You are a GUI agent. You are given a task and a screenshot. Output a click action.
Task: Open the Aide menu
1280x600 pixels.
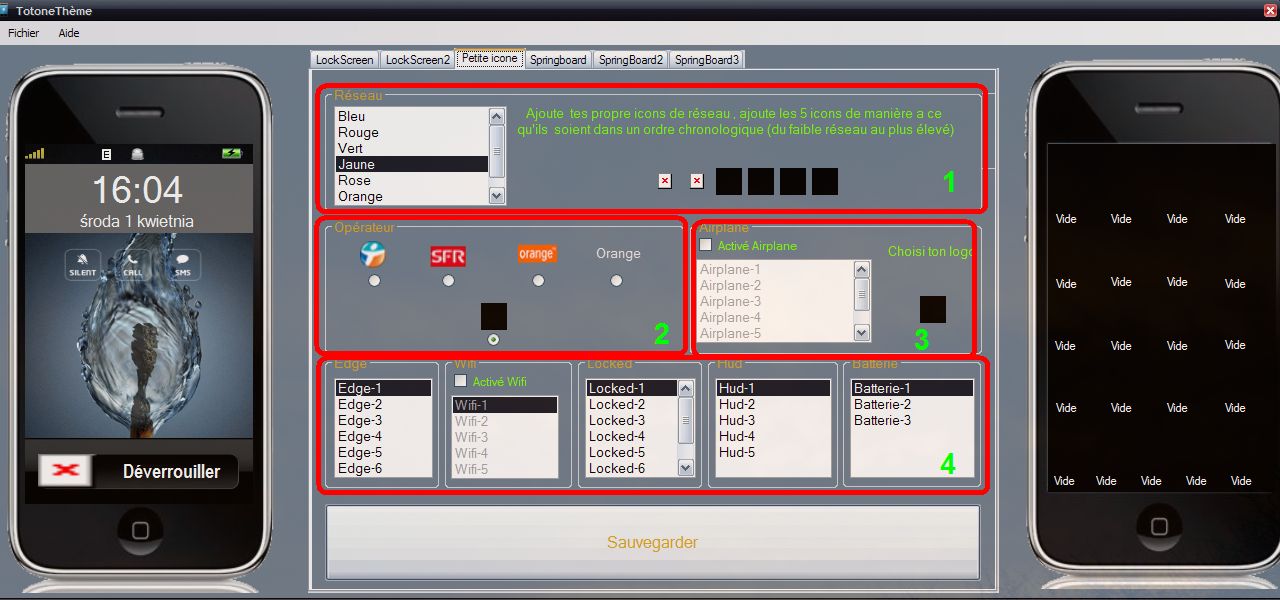[69, 33]
